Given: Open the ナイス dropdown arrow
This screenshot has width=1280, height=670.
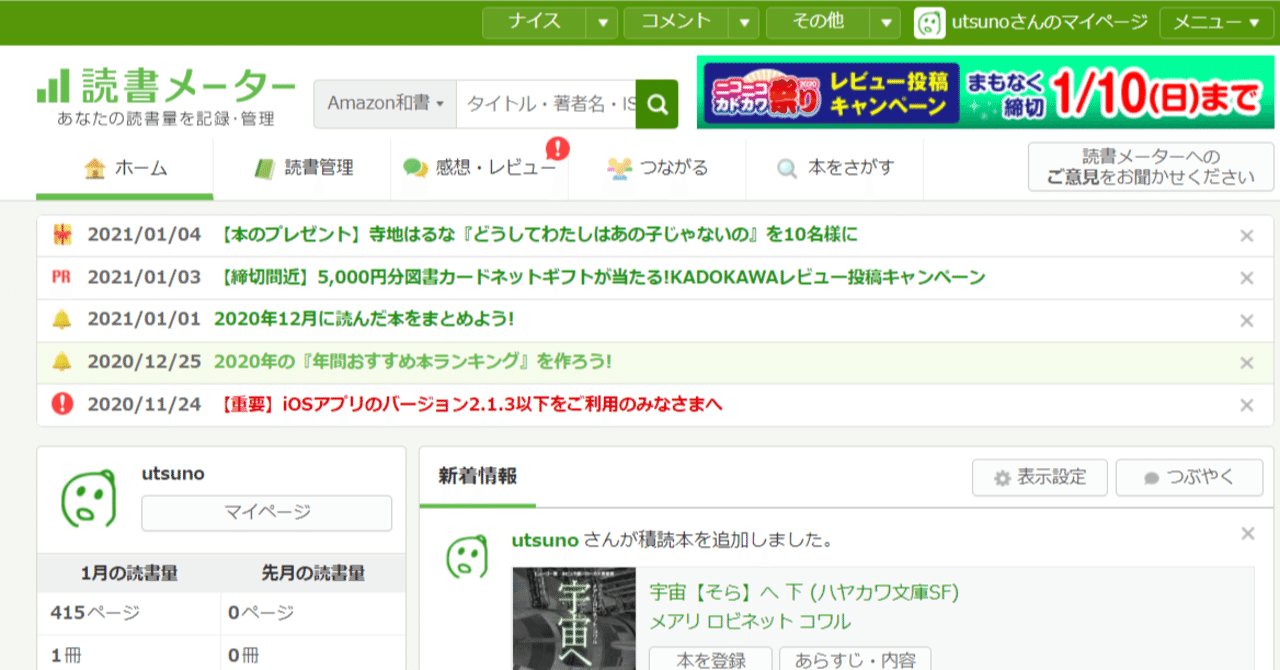Looking at the screenshot, I should point(601,20).
